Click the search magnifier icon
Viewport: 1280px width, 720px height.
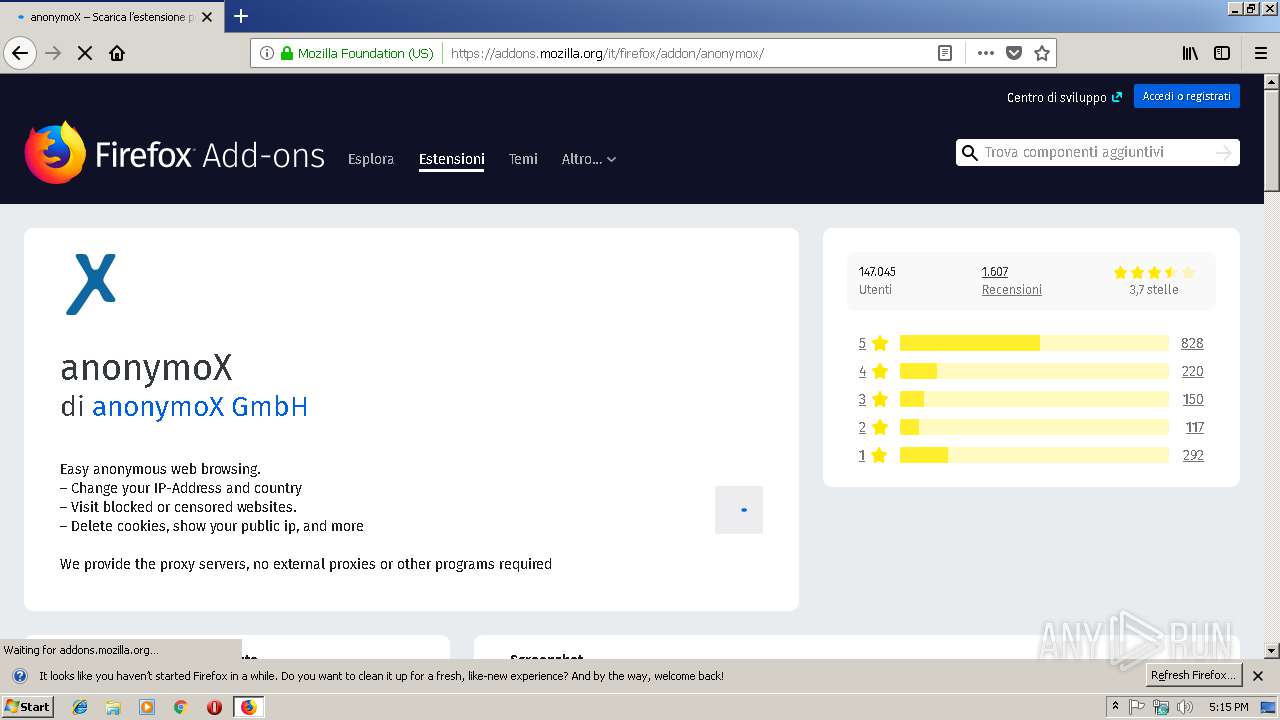pyautogui.click(x=969, y=152)
